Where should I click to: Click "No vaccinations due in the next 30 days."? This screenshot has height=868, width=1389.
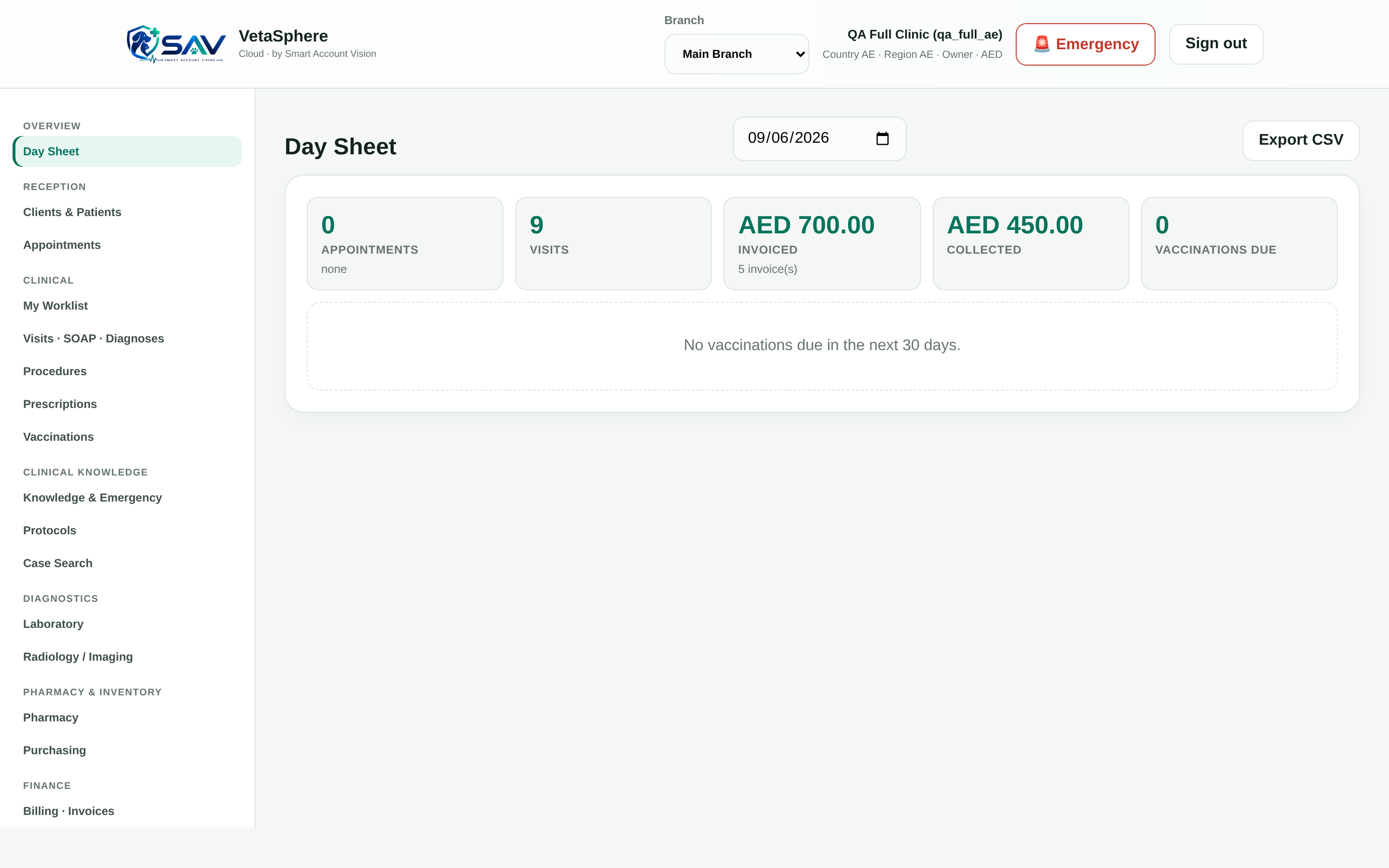(x=822, y=345)
